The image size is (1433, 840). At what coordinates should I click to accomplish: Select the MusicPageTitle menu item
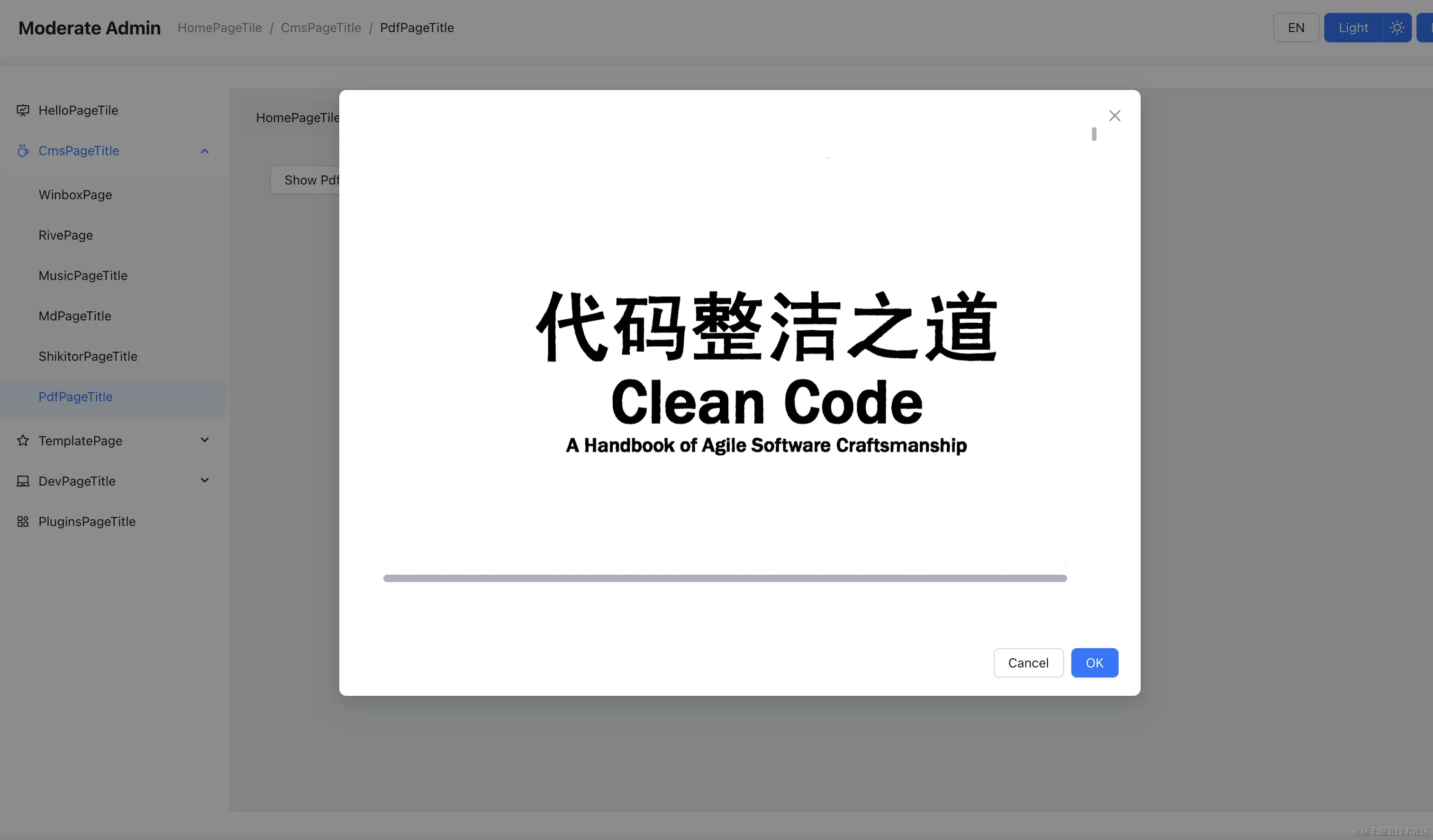(x=83, y=275)
